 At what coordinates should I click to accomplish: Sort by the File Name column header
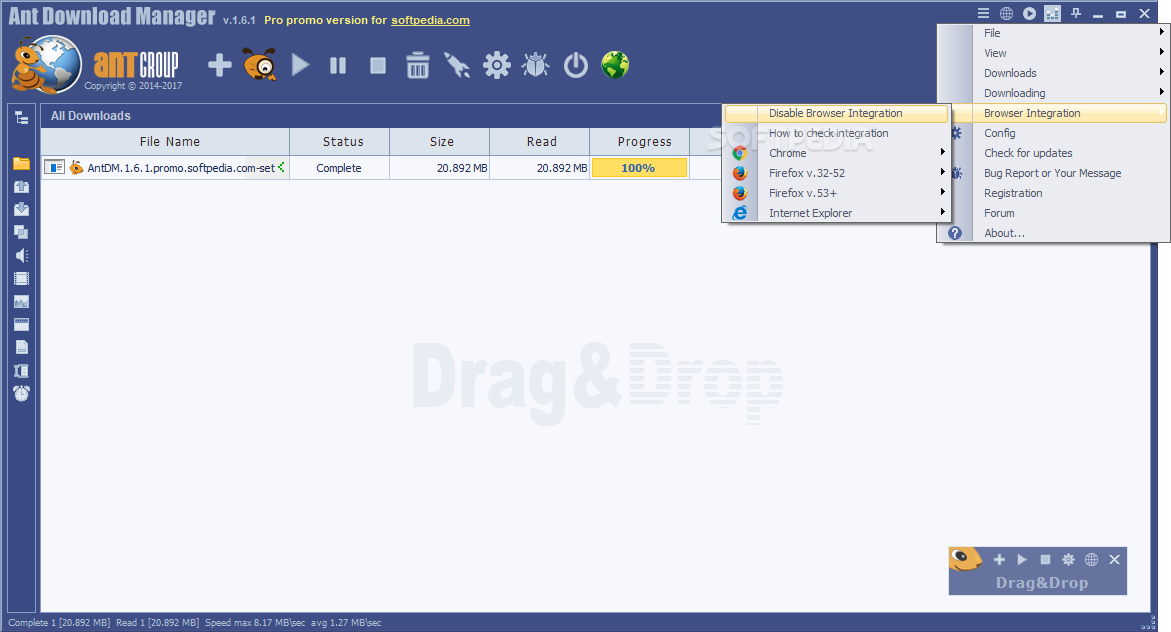[165, 141]
